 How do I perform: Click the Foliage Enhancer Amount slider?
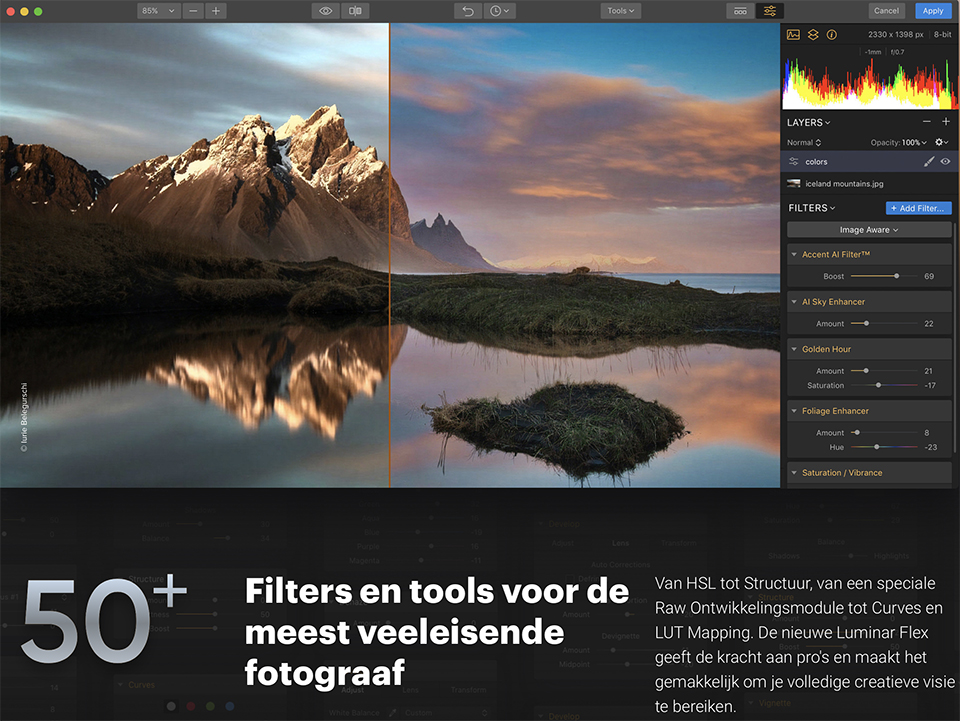tap(883, 433)
